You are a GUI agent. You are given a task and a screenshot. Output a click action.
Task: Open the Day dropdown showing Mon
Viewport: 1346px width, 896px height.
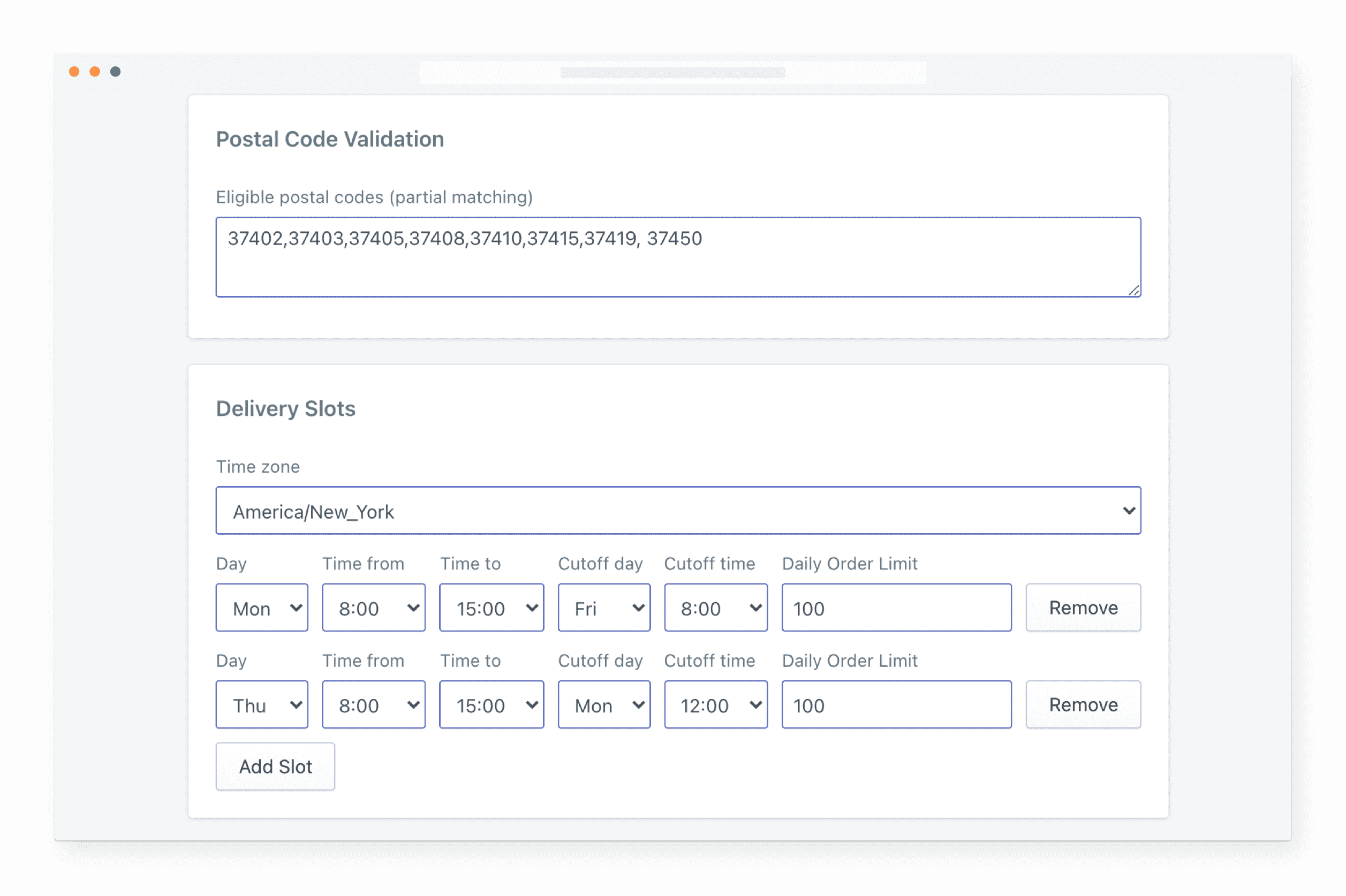(262, 608)
